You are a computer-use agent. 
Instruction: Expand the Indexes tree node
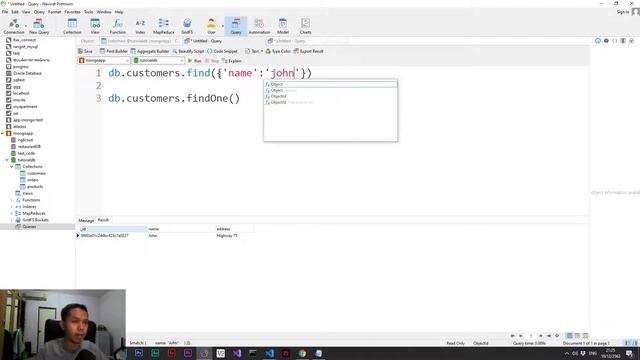11,207
